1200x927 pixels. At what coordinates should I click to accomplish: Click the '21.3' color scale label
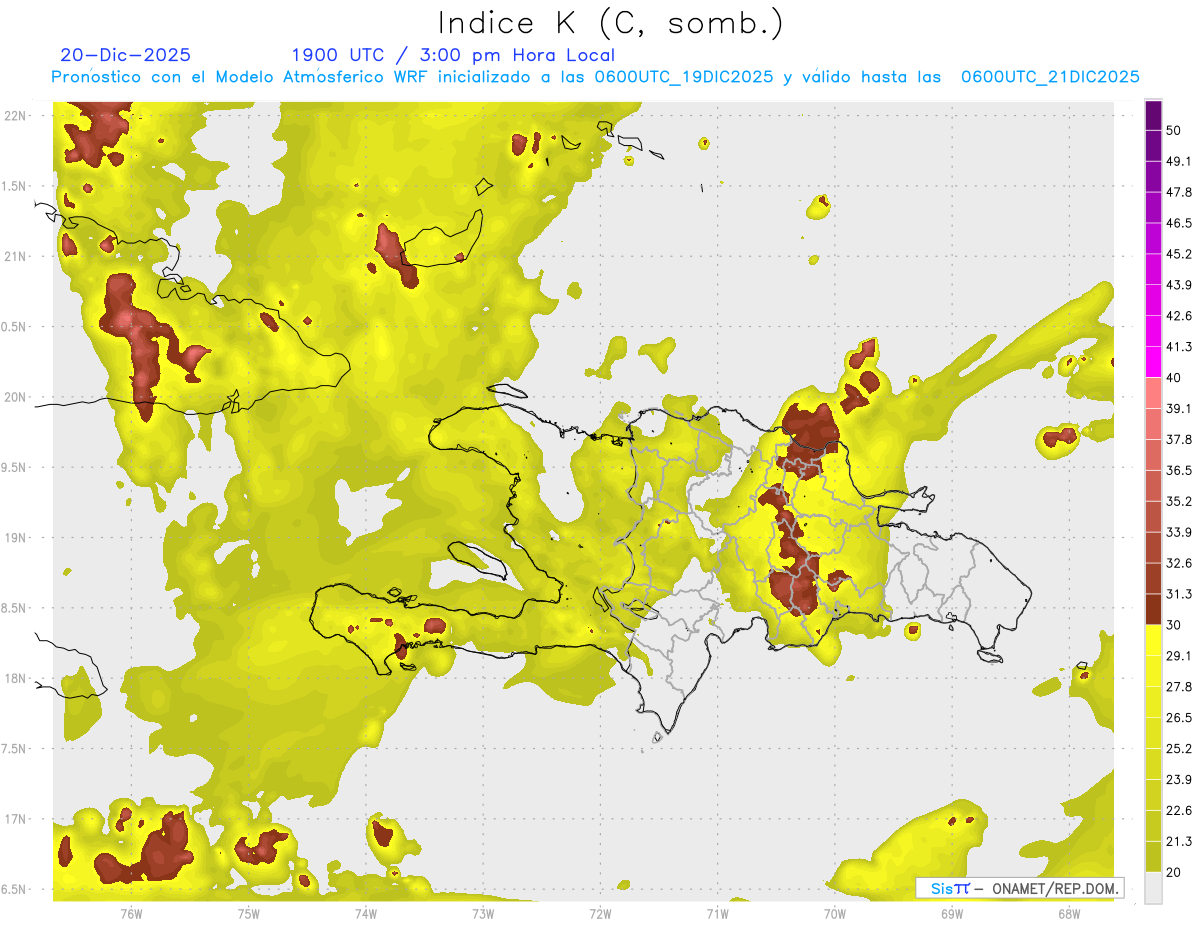(x=1179, y=841)
